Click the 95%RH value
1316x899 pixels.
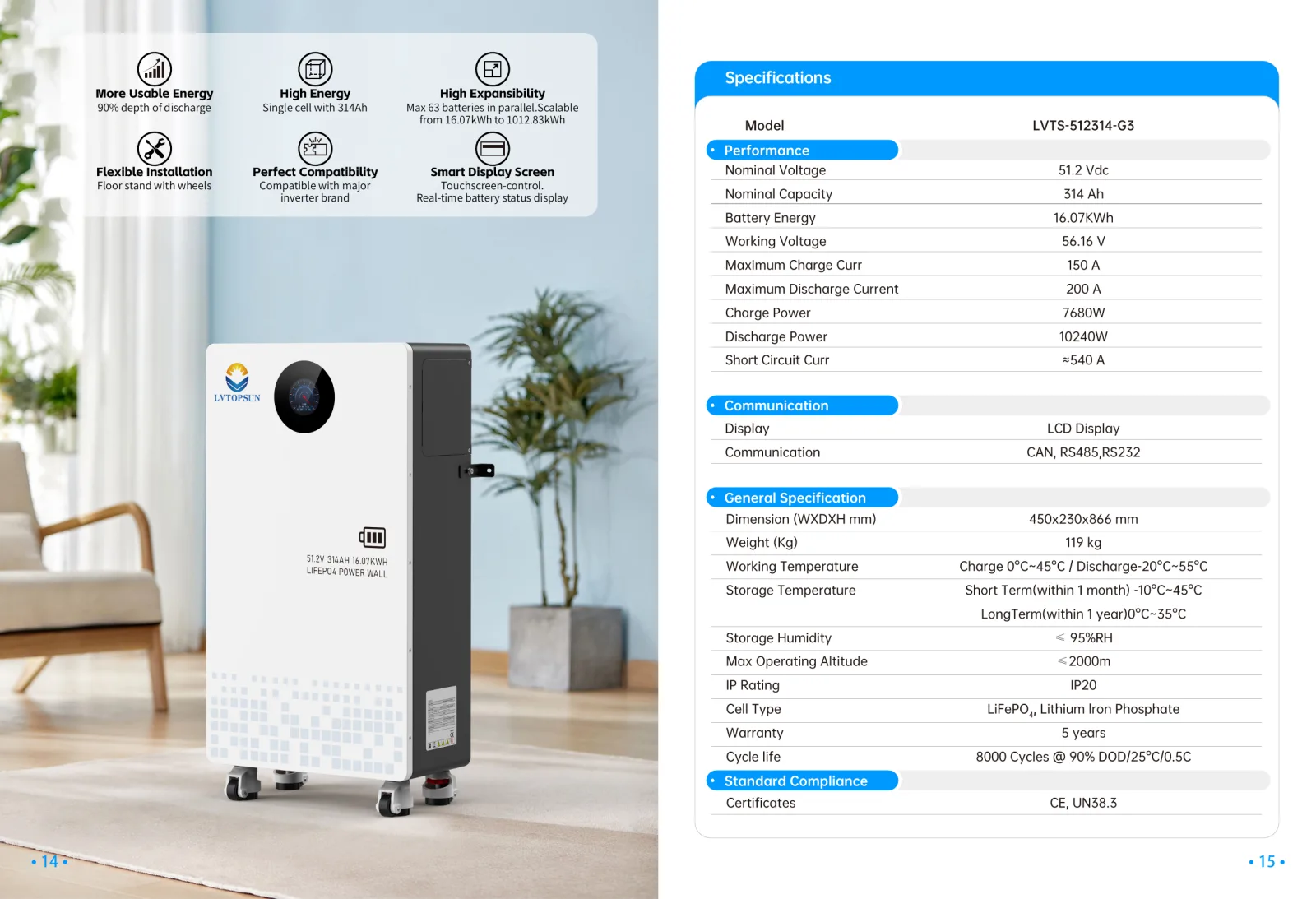[1083, 638]
